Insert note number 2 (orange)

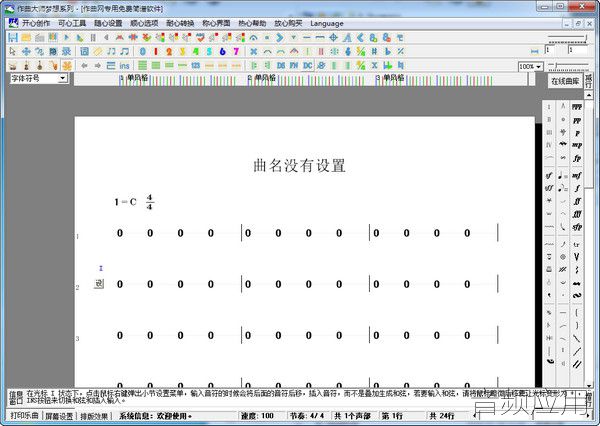[x=169, y=51]
